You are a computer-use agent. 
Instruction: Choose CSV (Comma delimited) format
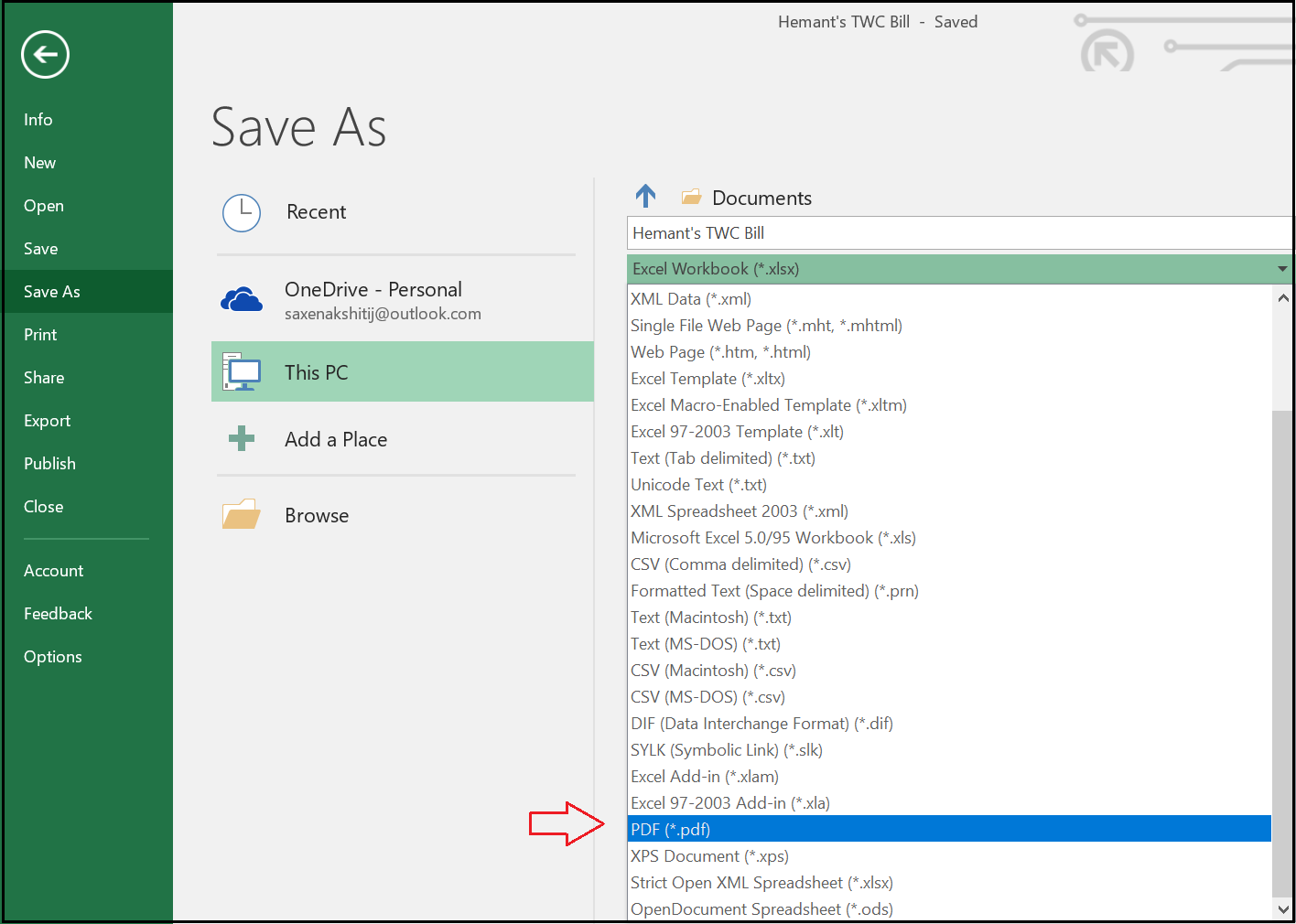740,564
